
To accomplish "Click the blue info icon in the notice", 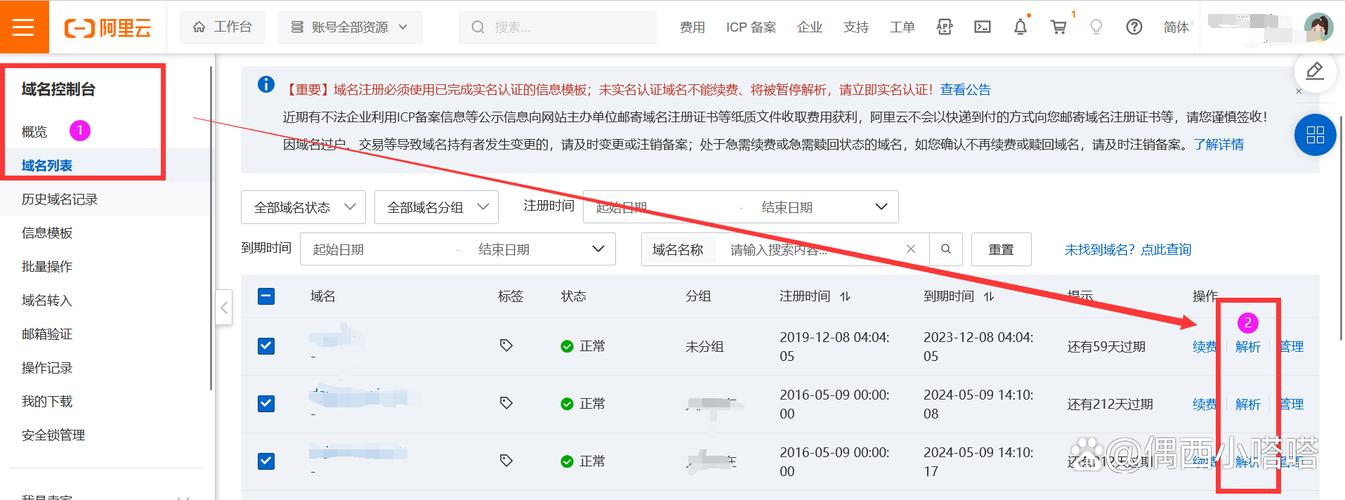I will [x=266, y=85].
